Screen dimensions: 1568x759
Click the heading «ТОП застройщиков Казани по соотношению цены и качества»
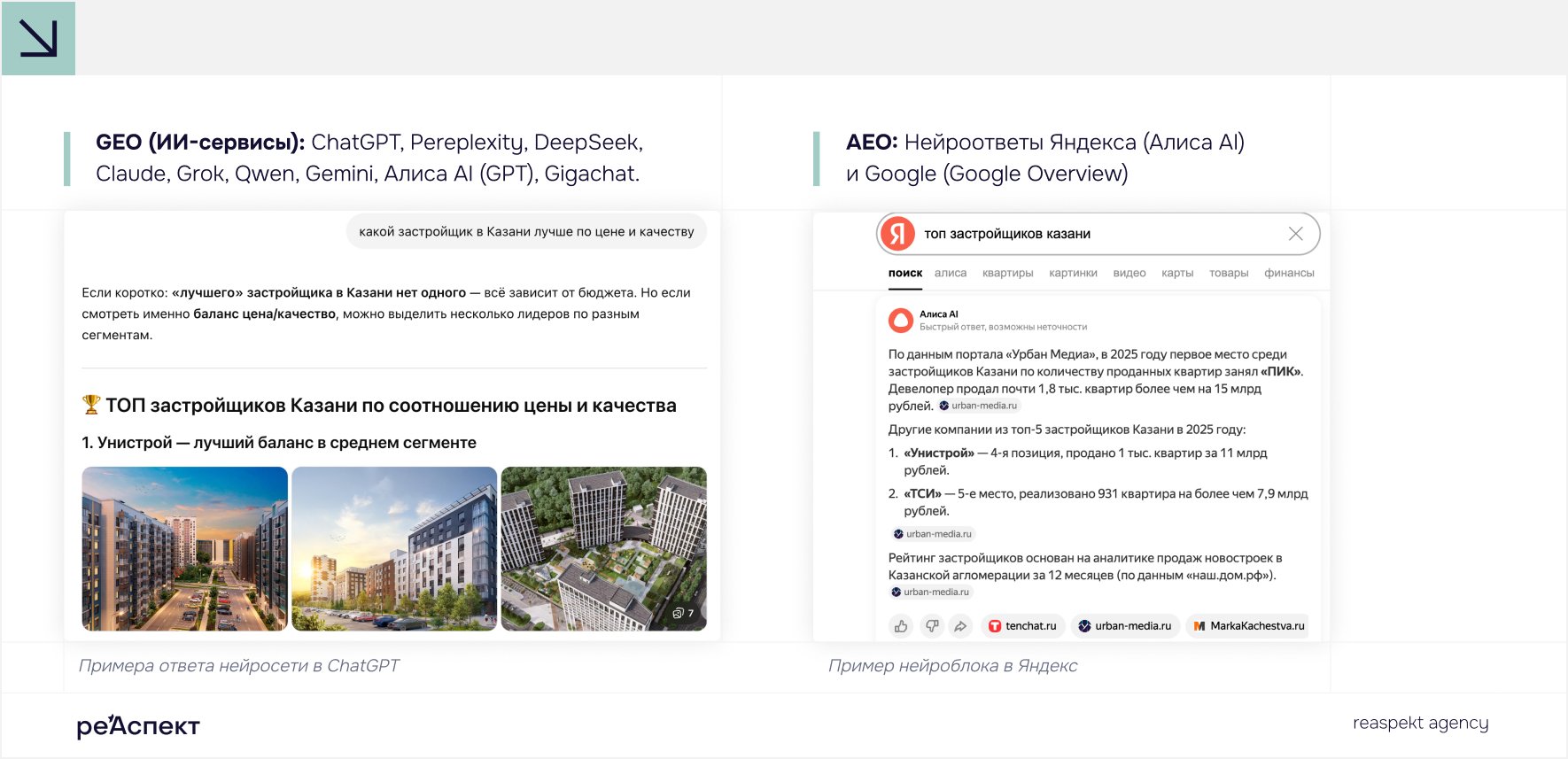[x=391, y=406]
